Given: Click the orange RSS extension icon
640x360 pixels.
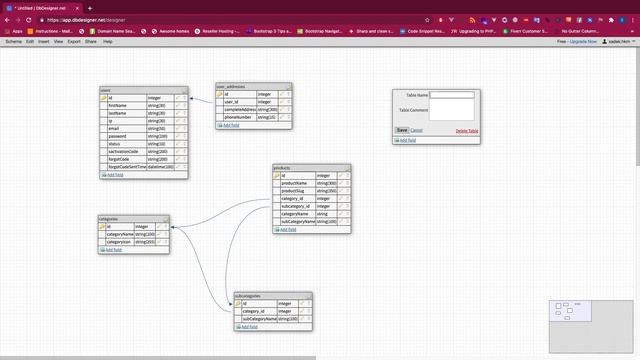Looking at the screenshot, I should (472, 20).
